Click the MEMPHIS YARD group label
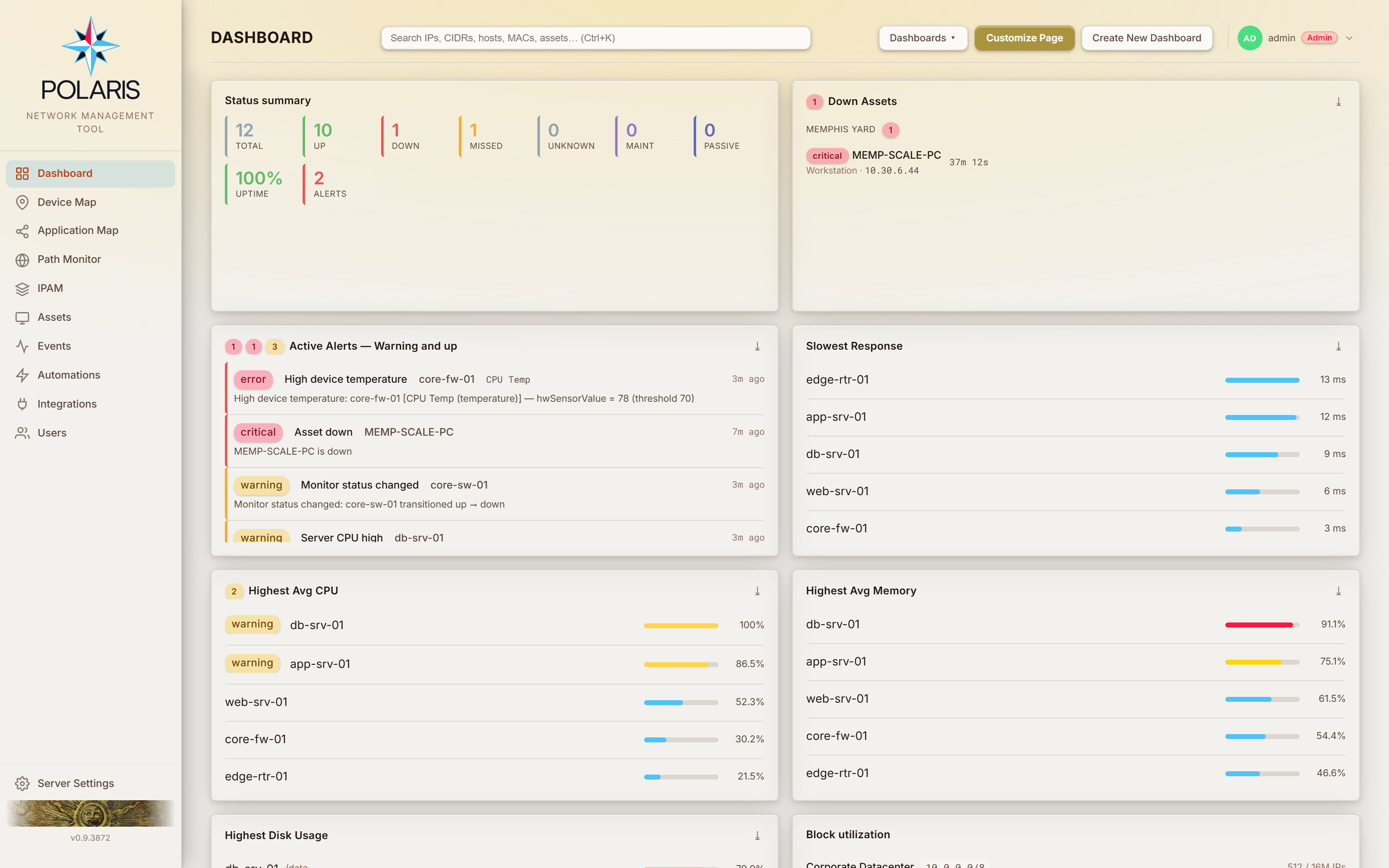Image resolution: width=1389 pixels, height=868 pixels. 840,129
